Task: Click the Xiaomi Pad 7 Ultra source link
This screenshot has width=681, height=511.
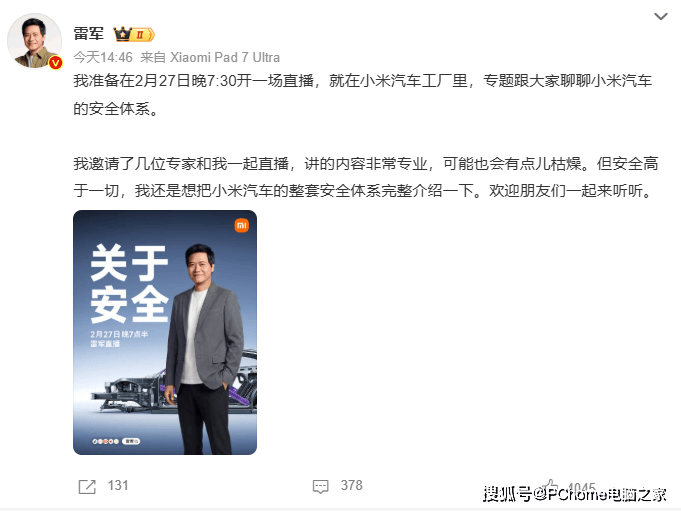Action: (225, 57)
